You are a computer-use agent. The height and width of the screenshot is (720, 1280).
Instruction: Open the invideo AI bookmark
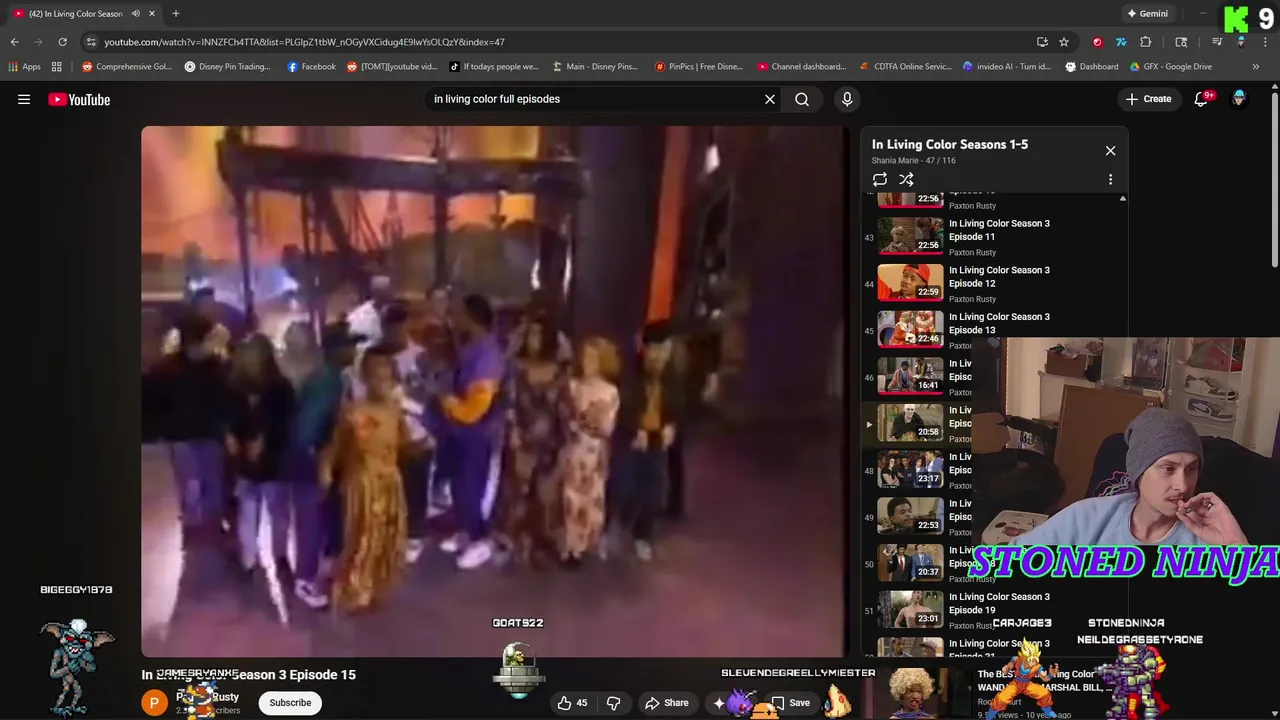click(1007, 67)
